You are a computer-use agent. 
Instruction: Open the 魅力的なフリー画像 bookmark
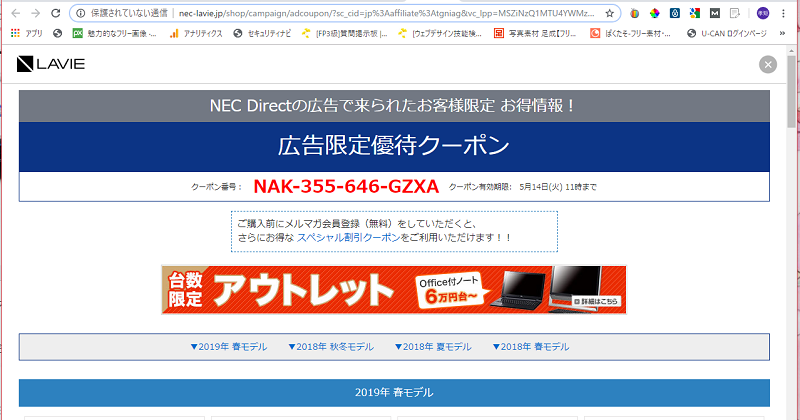[115, 33]
